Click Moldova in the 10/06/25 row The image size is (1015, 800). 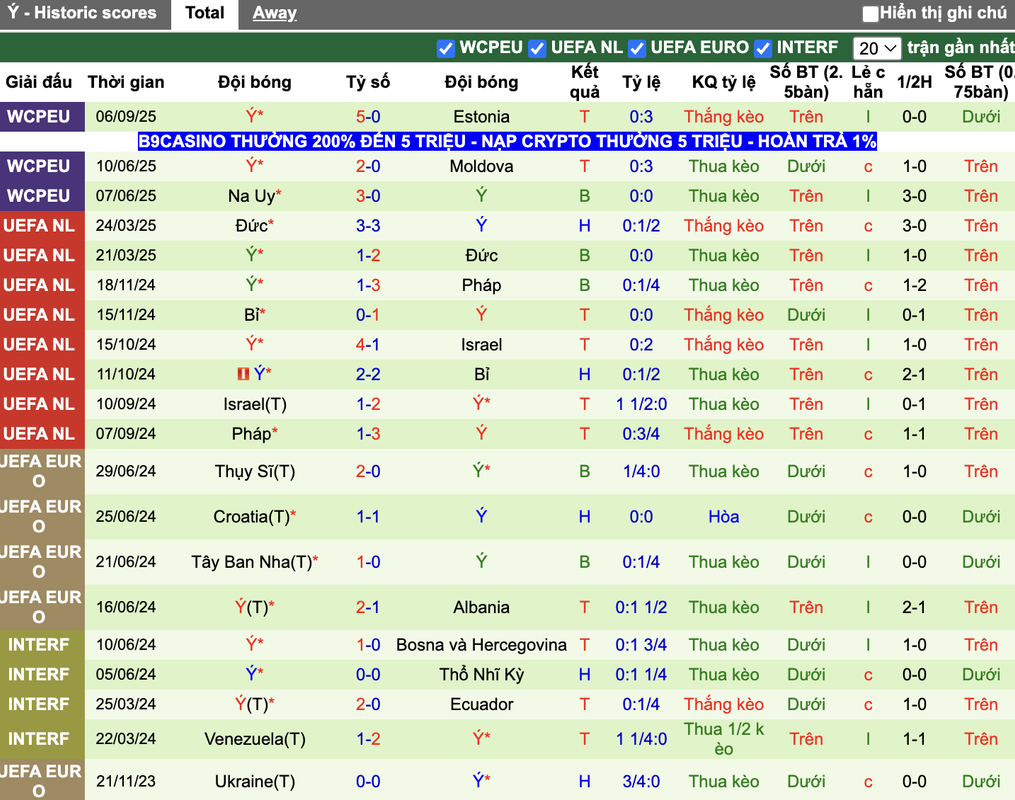tap(481, 166)
